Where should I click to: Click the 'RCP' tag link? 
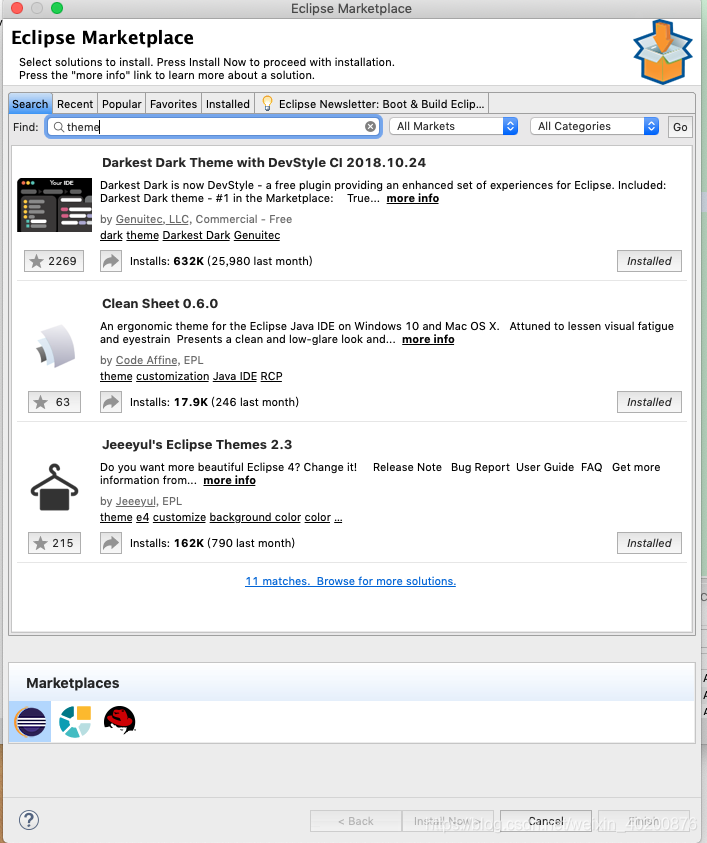[x=272, y=376]
